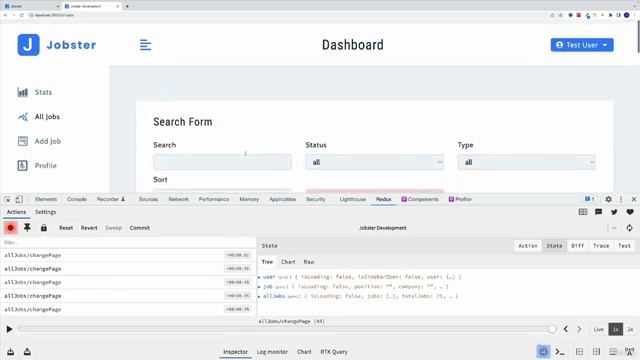This screenshot has height=360, width=640.
Task: Open Redux documentation book icon
Action: coord(583,212)
